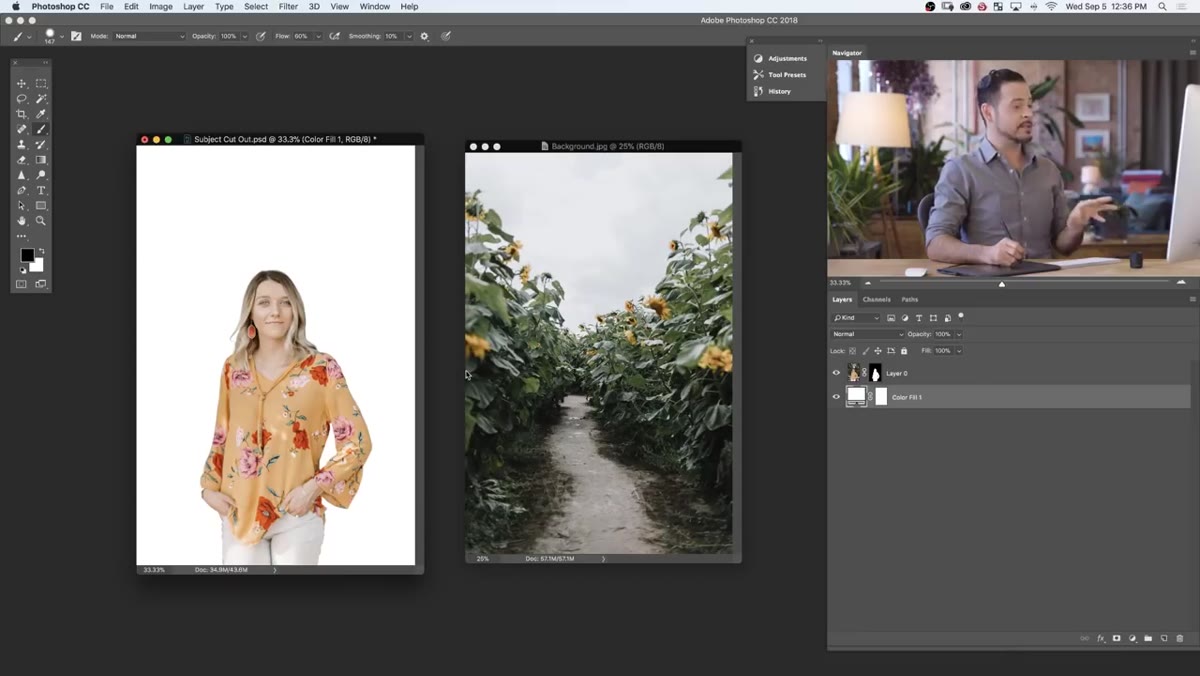Image resolution: width=1200 pixels, height=676 pixels.
Task: Select the Clone Stamp tool
Action: (21, 145)
